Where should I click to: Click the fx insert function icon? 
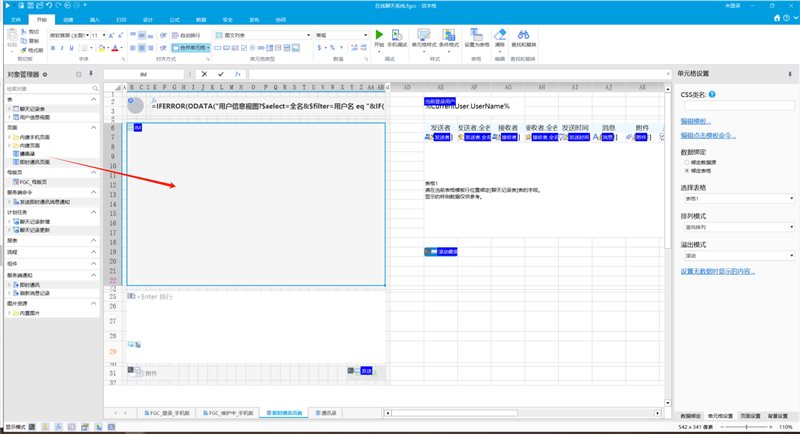coord(237,74)
